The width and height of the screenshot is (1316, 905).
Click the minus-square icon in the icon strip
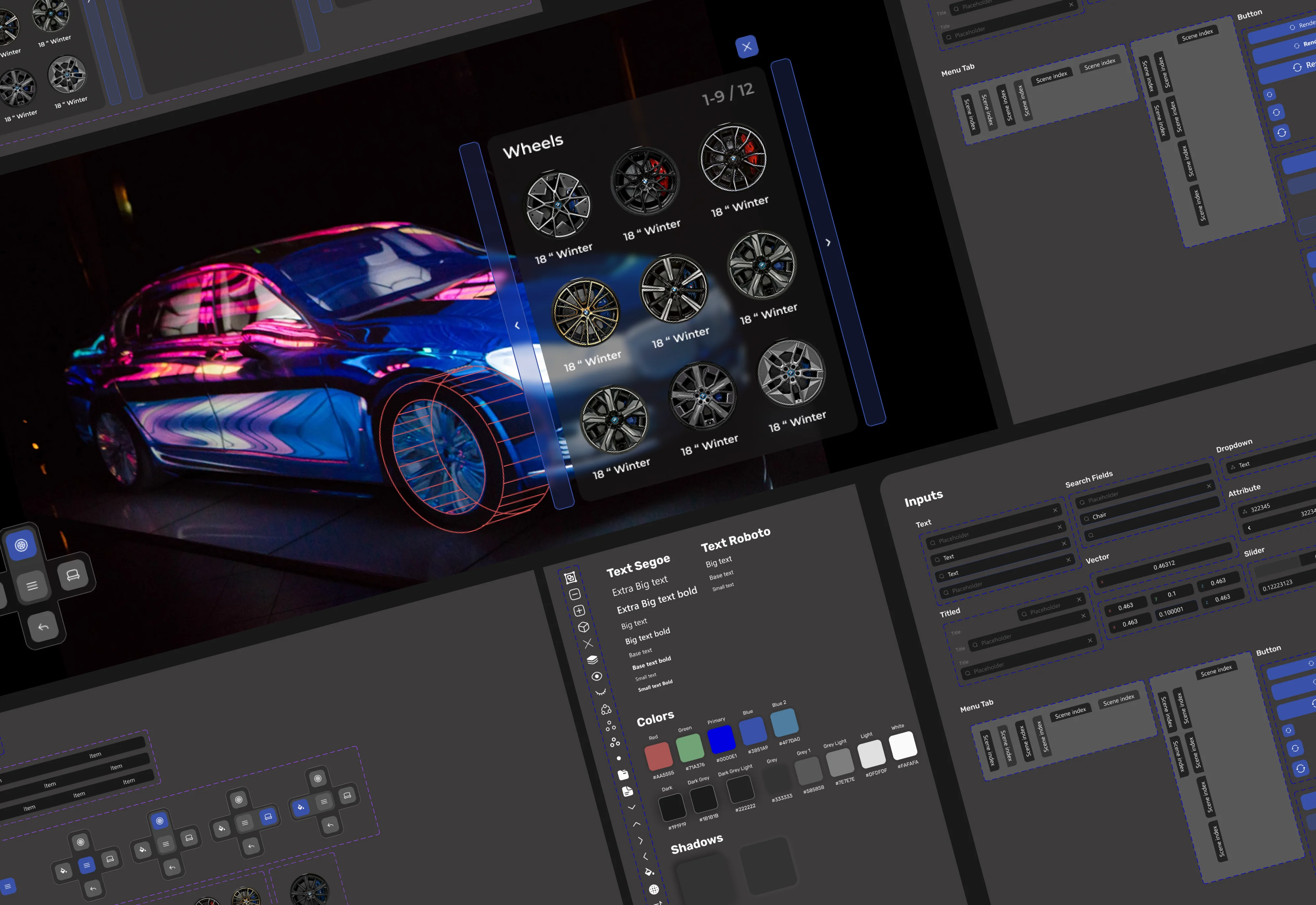[x=575, y=594]
